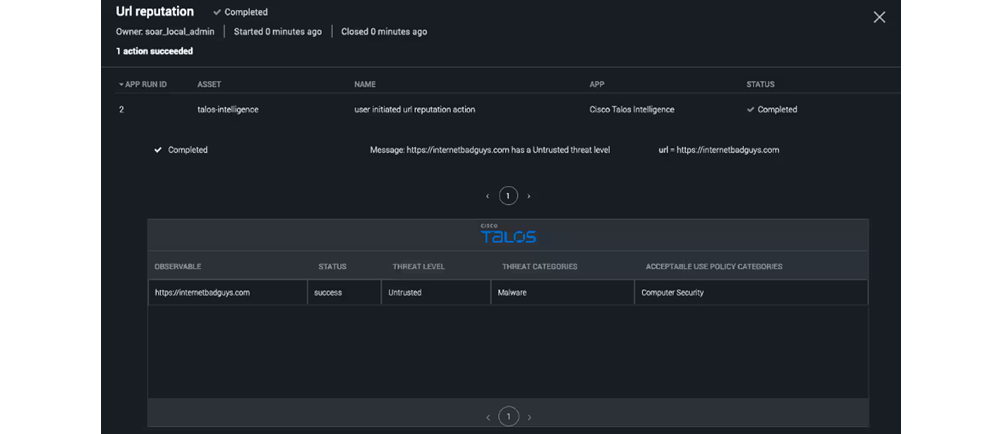Click the Url reputation title
Screen dimensions: 1000x434
coord(154,11)
